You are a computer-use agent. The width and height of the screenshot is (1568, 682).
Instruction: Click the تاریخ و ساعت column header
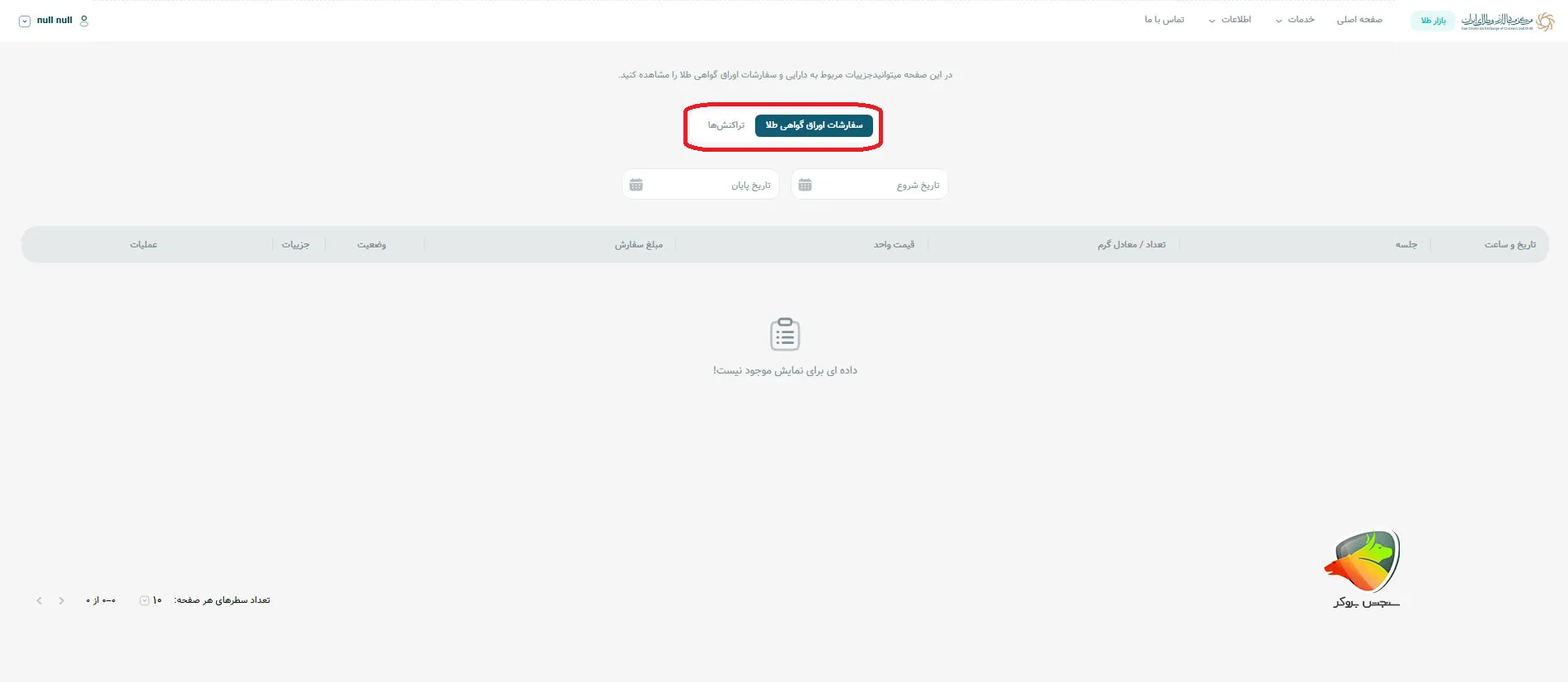(1509, 245)
